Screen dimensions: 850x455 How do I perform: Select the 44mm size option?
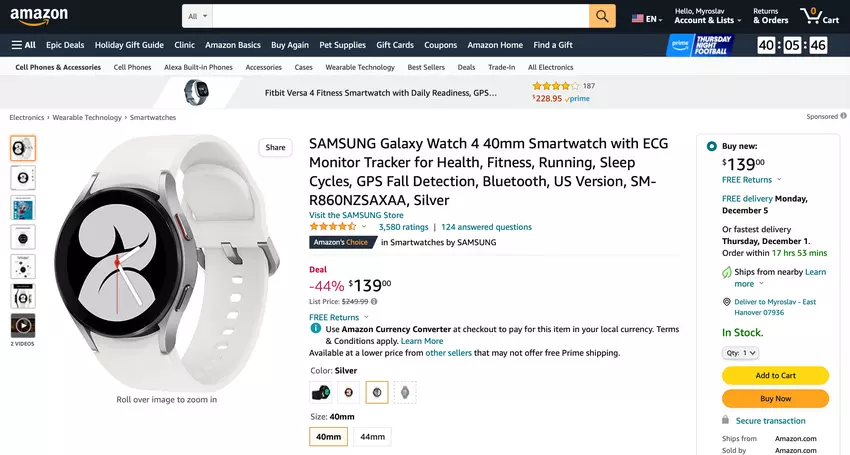[x=372, y=436]
